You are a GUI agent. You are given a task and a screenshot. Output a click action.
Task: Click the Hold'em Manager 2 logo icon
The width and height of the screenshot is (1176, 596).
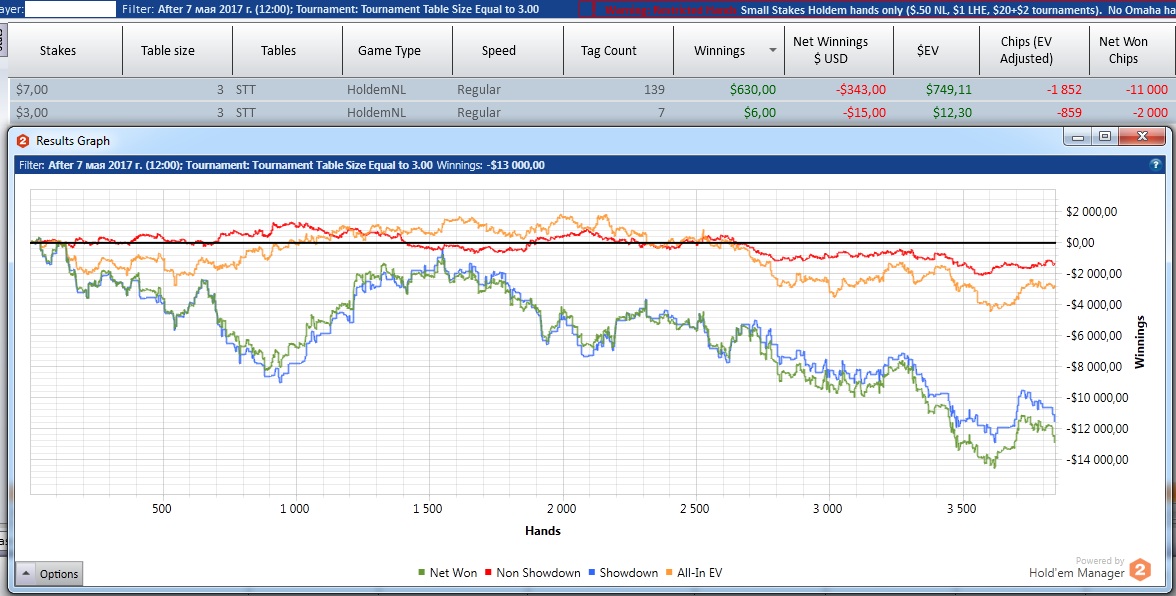(x=1140, y=570)
